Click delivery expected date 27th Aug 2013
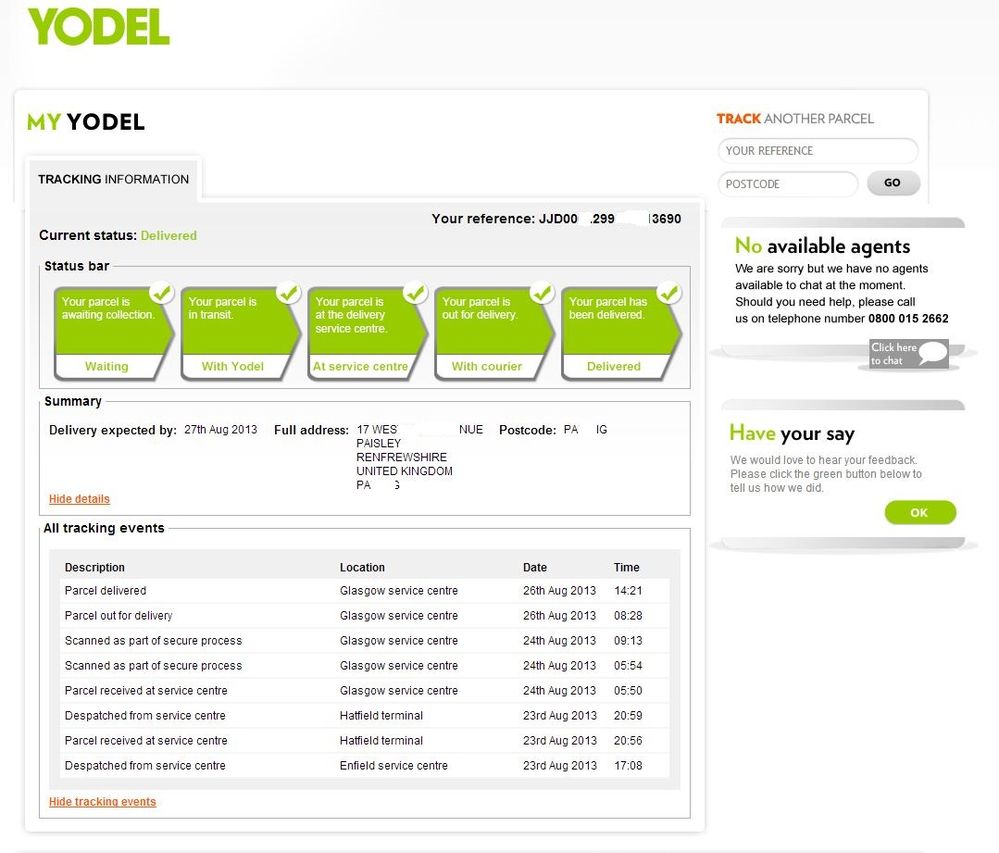Image resolution: width=999 pixels, height=853 pixels. [220, 429]
